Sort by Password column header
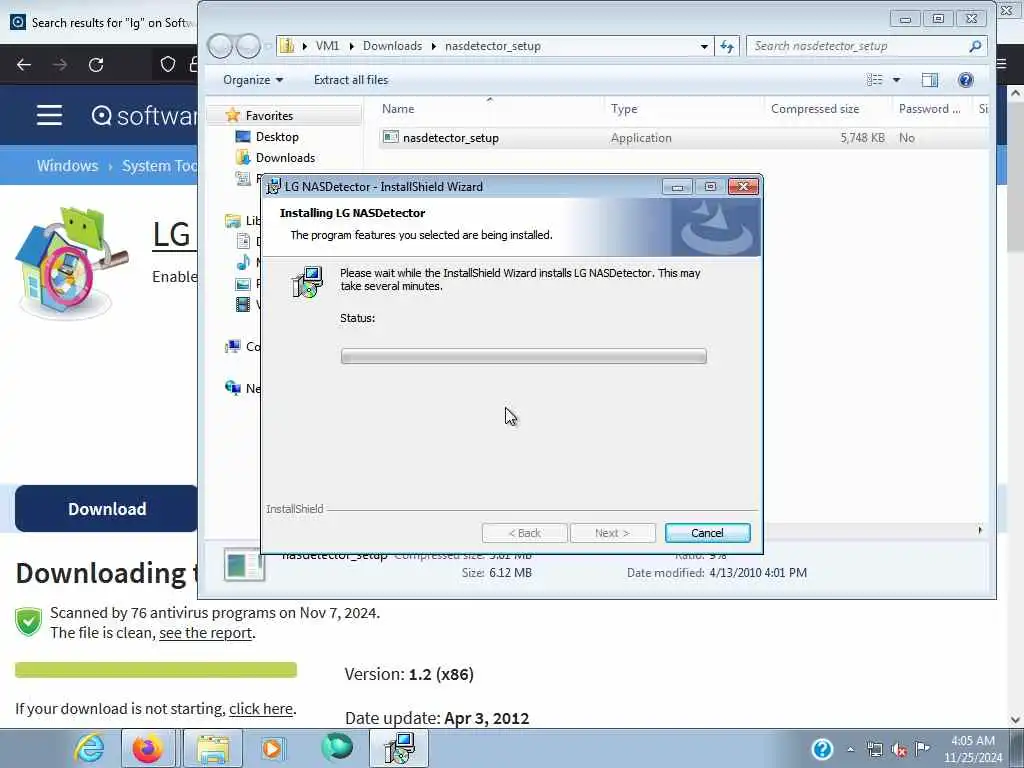Screen dimensions: 1024x768 pos(929,109)
